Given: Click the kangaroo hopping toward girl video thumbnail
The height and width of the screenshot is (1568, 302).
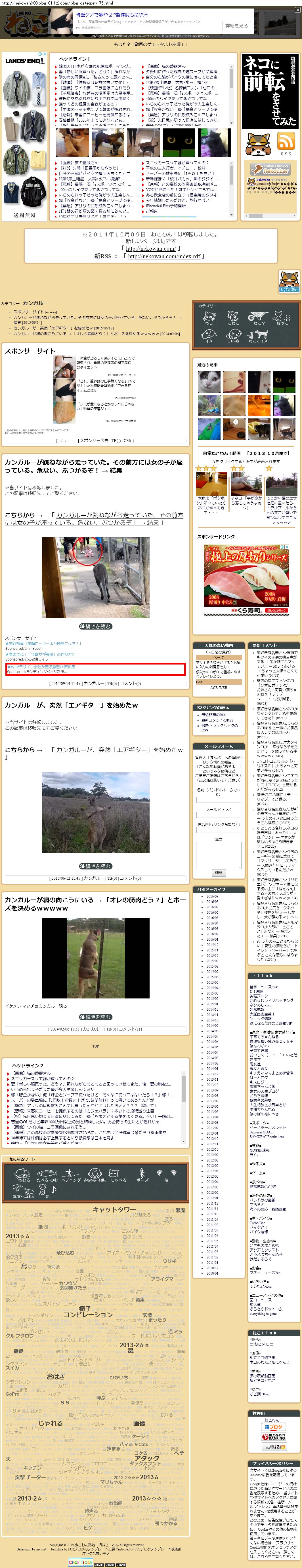Looking at the screenshot, I should 96,577.
